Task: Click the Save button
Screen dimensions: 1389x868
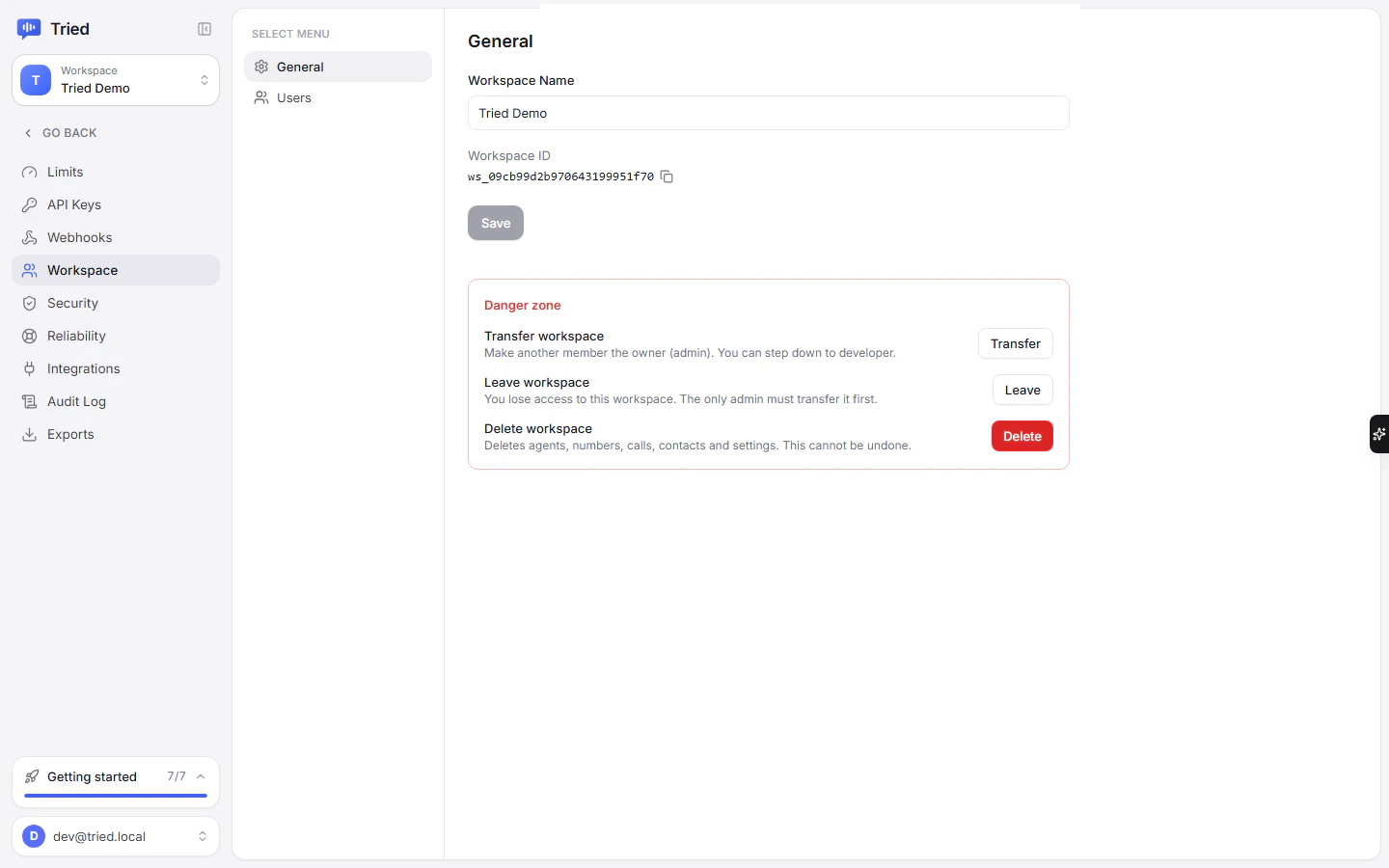Action: tap(496, 223)
